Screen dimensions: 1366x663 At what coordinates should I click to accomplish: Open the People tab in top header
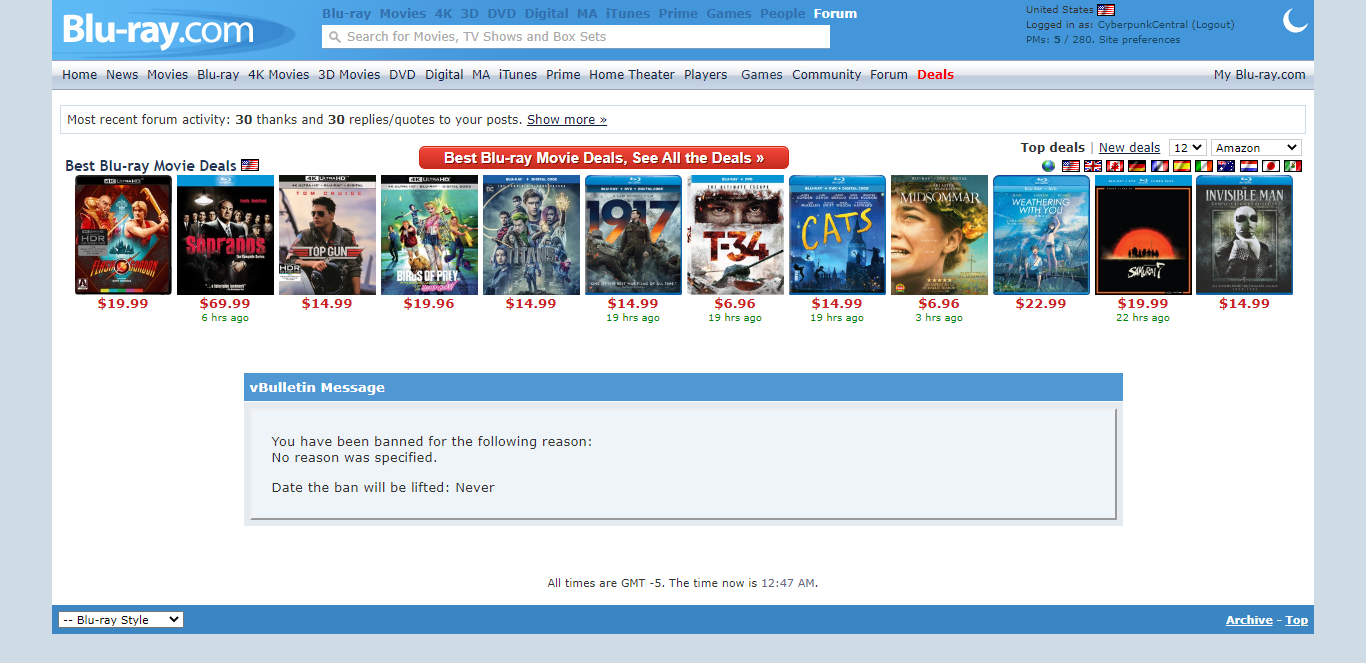(x=783, y=14)
